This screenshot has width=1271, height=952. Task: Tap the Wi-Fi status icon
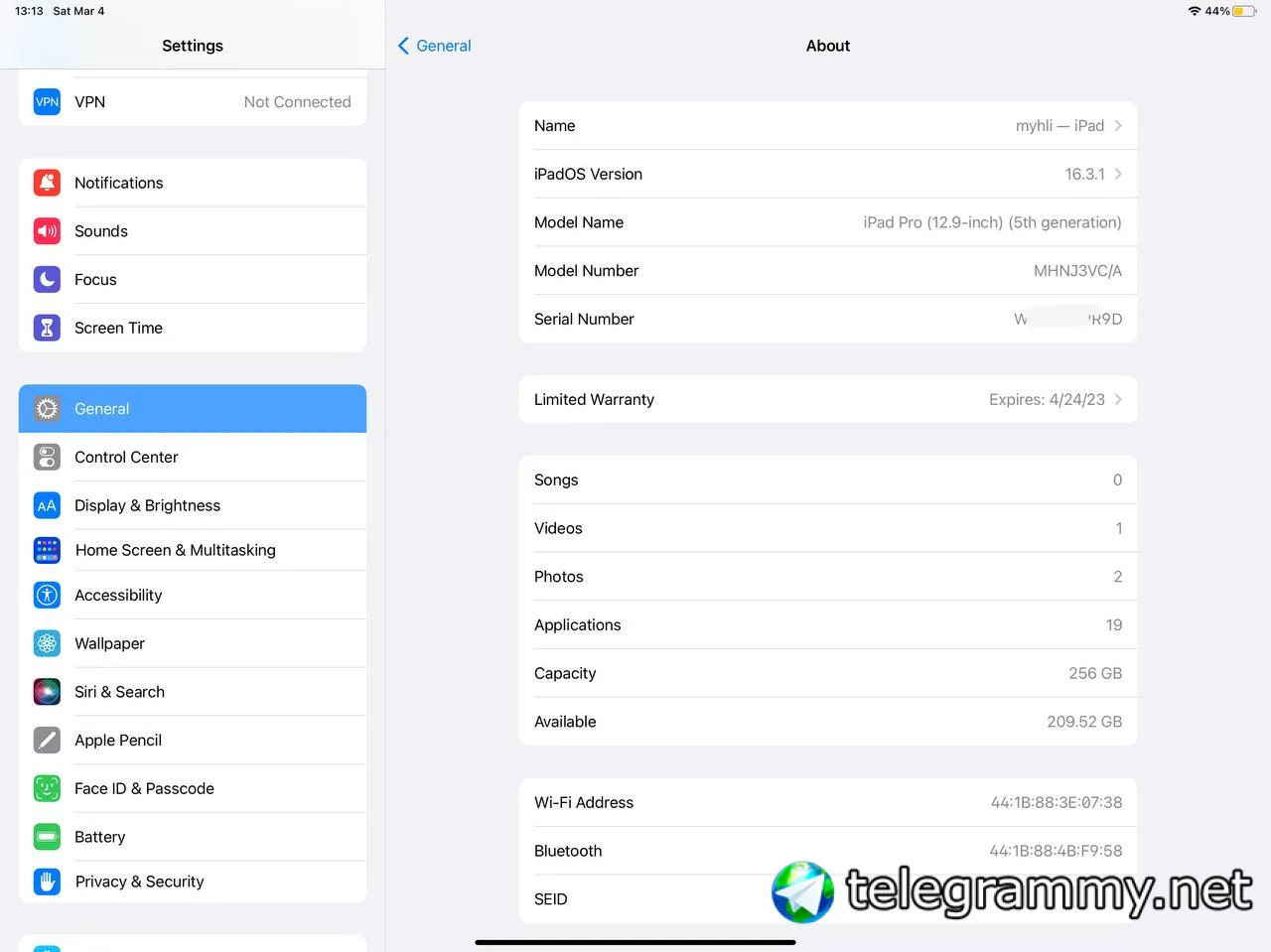(x=1195, y=11)
